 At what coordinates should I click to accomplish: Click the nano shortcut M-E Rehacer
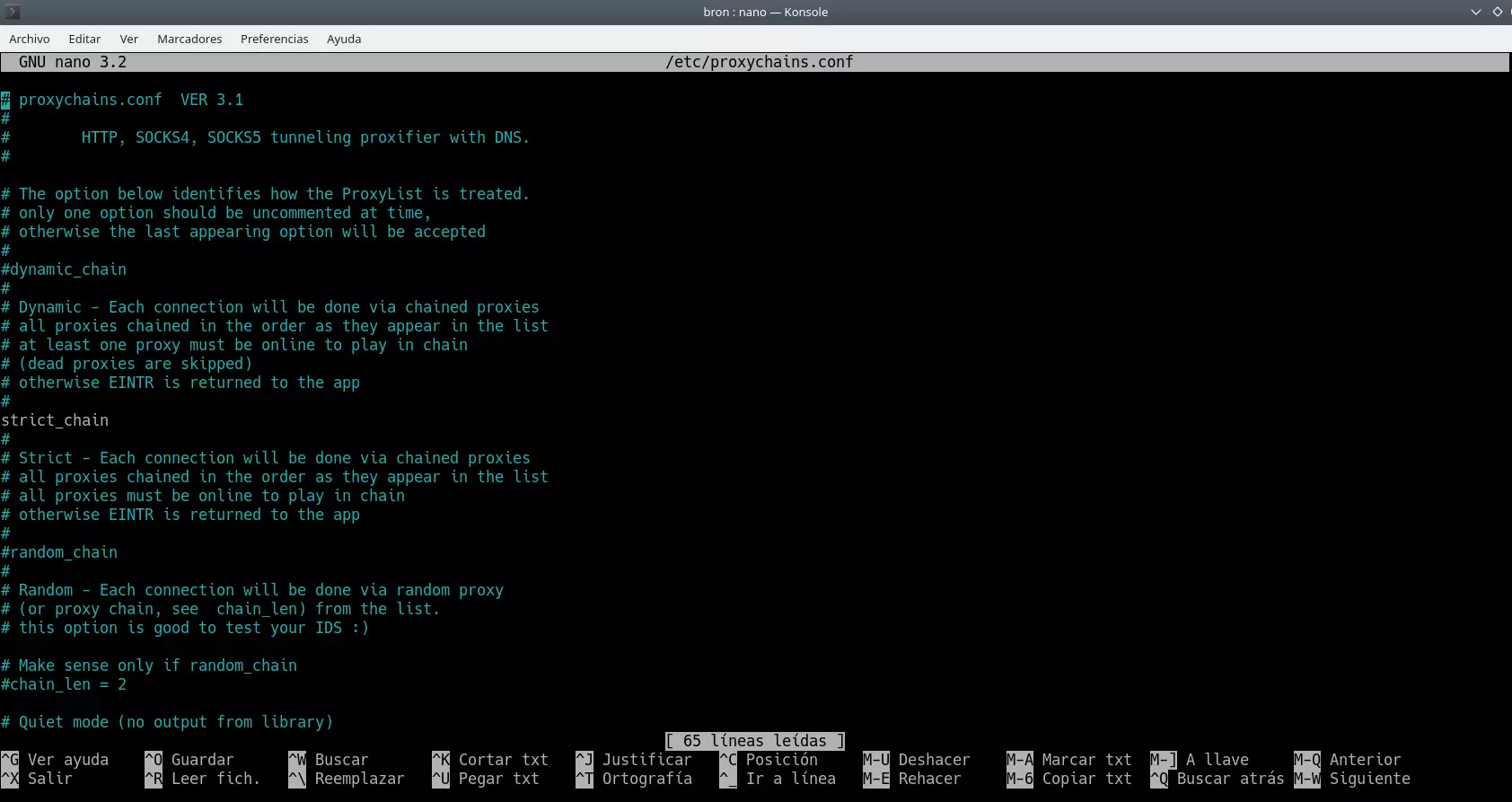click(x=912, y=779)
